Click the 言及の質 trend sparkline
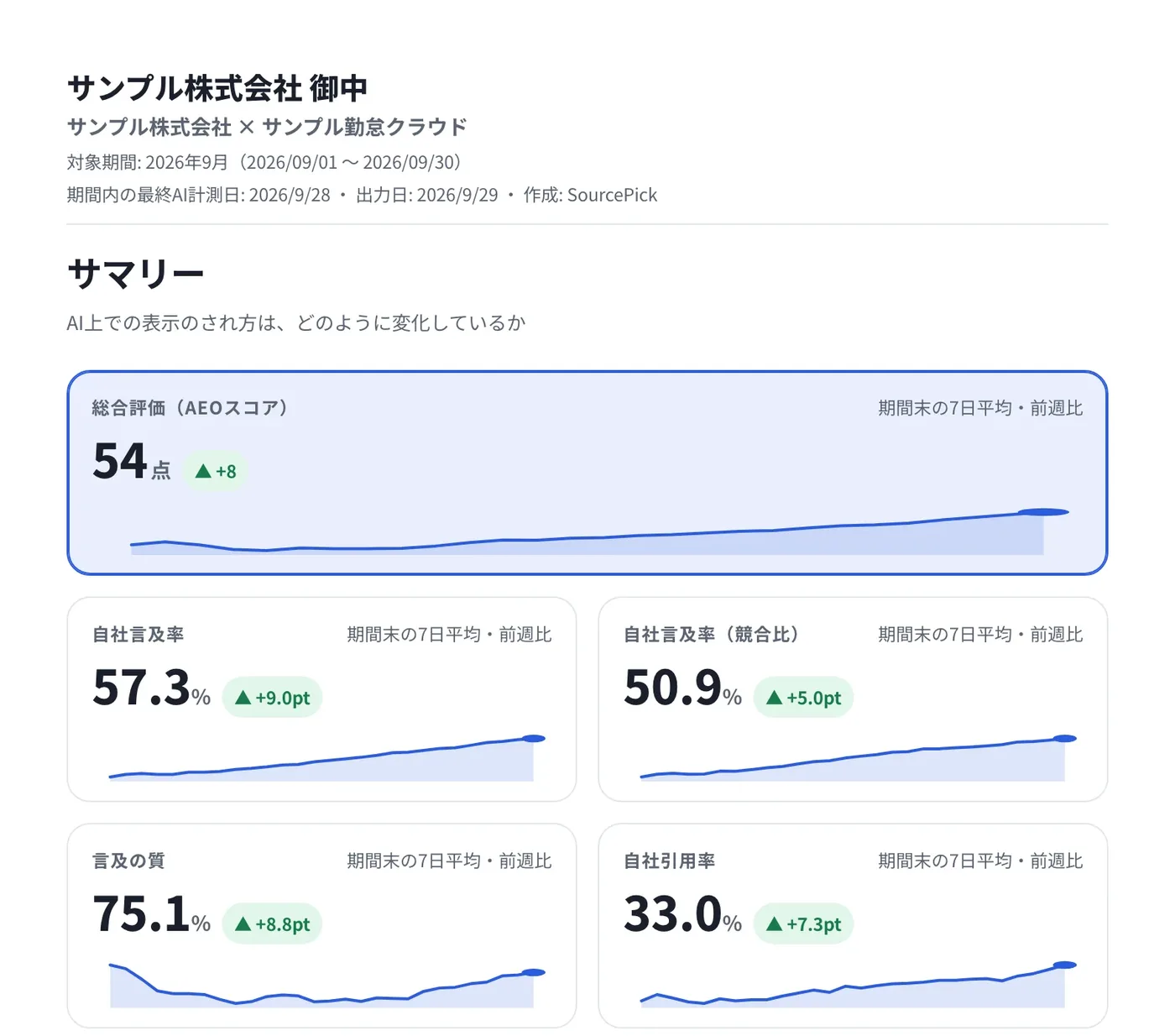 [x=327, y=984]
